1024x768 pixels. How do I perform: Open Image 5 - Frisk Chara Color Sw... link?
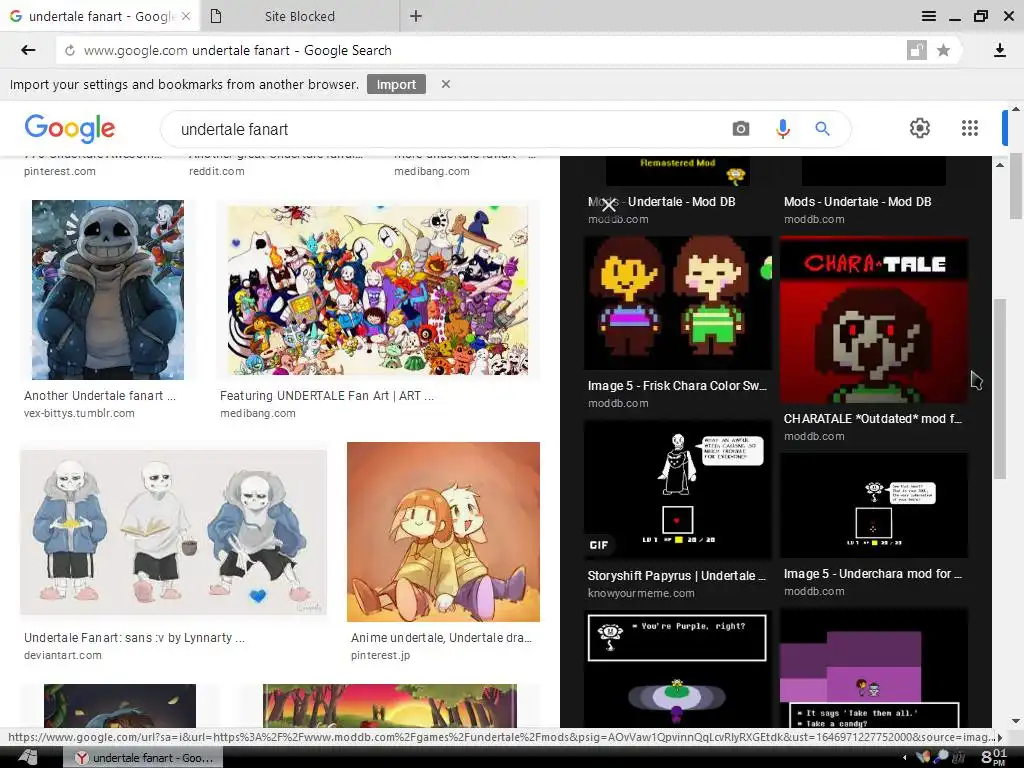(x=677, y=386)
